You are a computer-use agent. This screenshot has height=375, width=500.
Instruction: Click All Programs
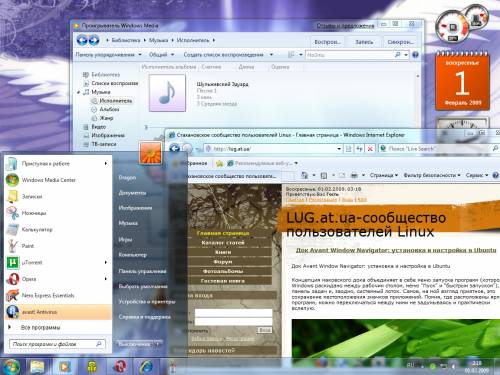40,327
